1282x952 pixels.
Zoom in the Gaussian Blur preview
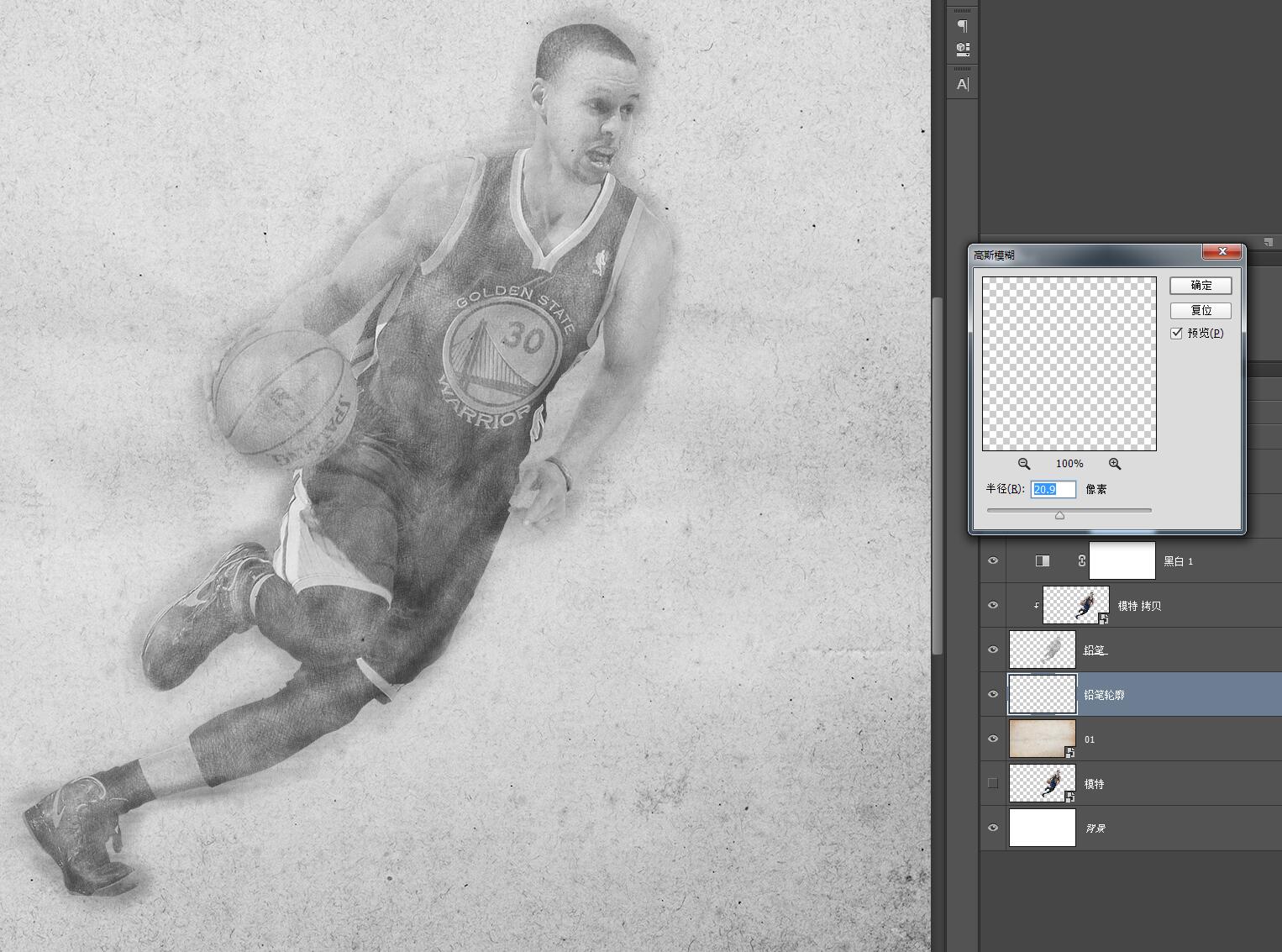[x=1115, y=464]
